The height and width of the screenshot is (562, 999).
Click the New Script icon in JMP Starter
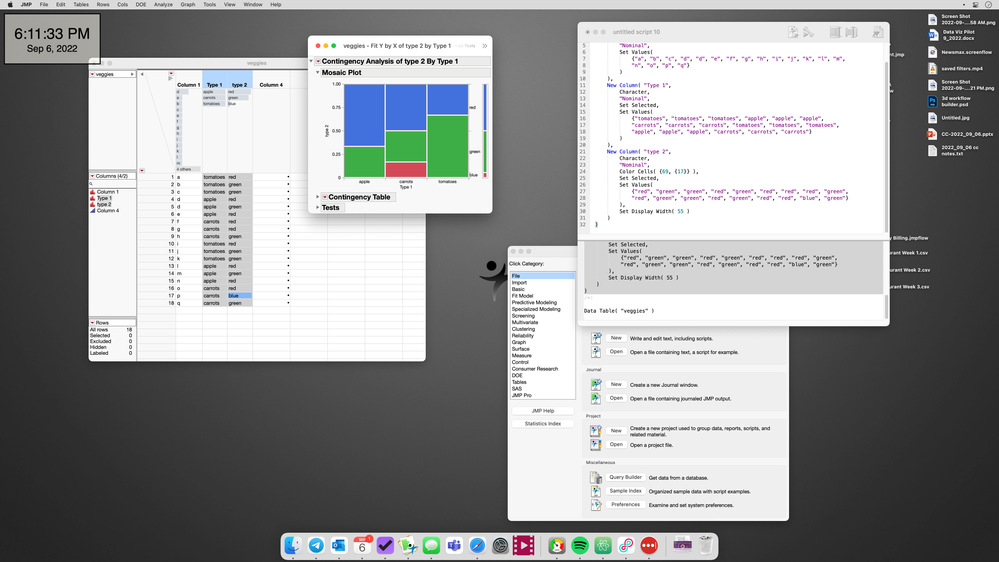tap(596, 338)
